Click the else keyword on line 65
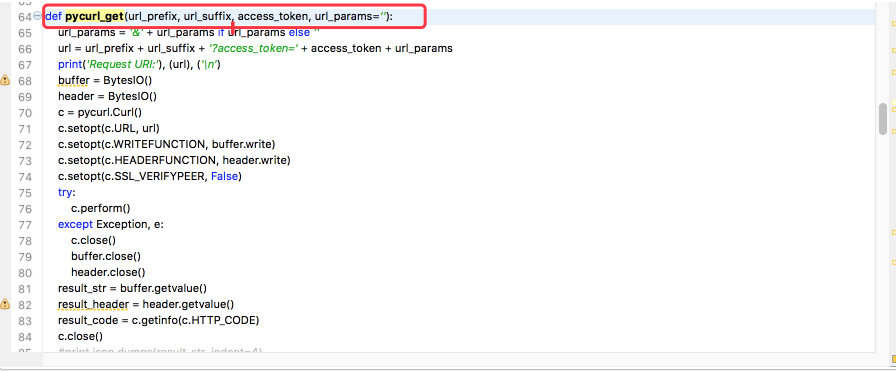The height and width of the screenshot is (371, 896). (299, 33)
